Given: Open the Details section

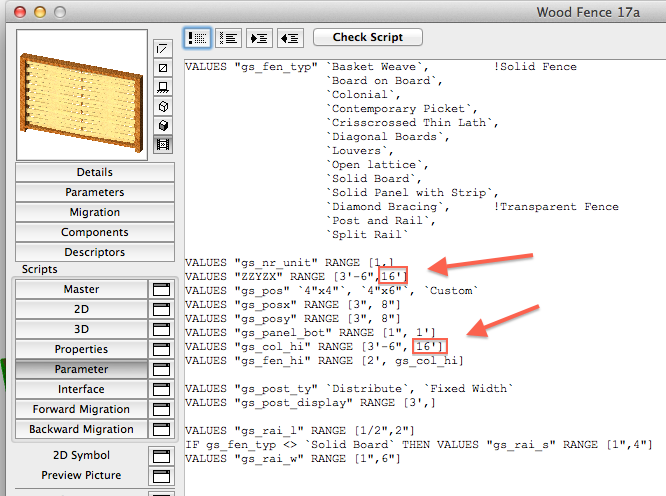Looking at the screenshot, I should [x=95, y=172].
